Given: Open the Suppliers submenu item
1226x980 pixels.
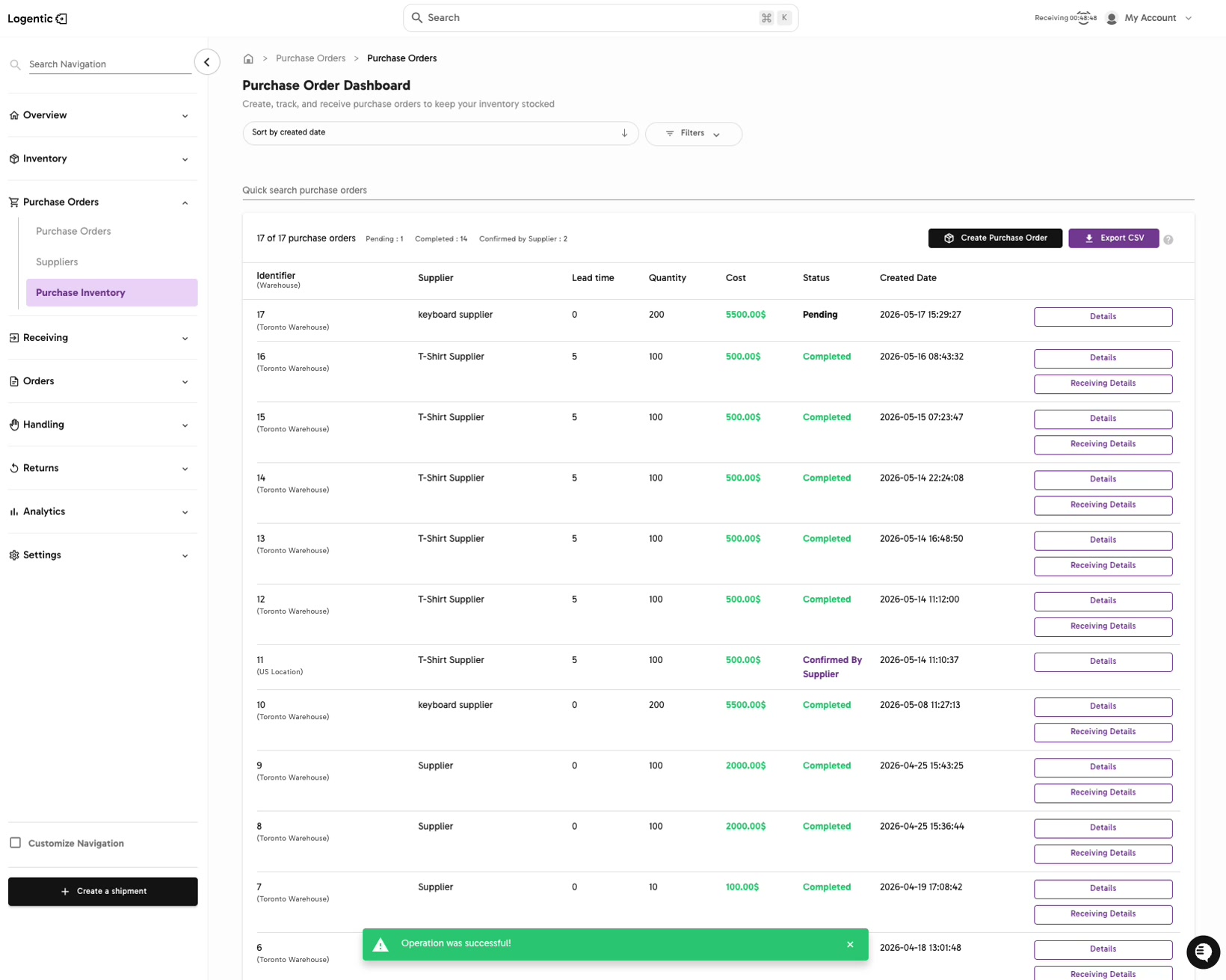Looking at the screenshot, I should point(57,262).
